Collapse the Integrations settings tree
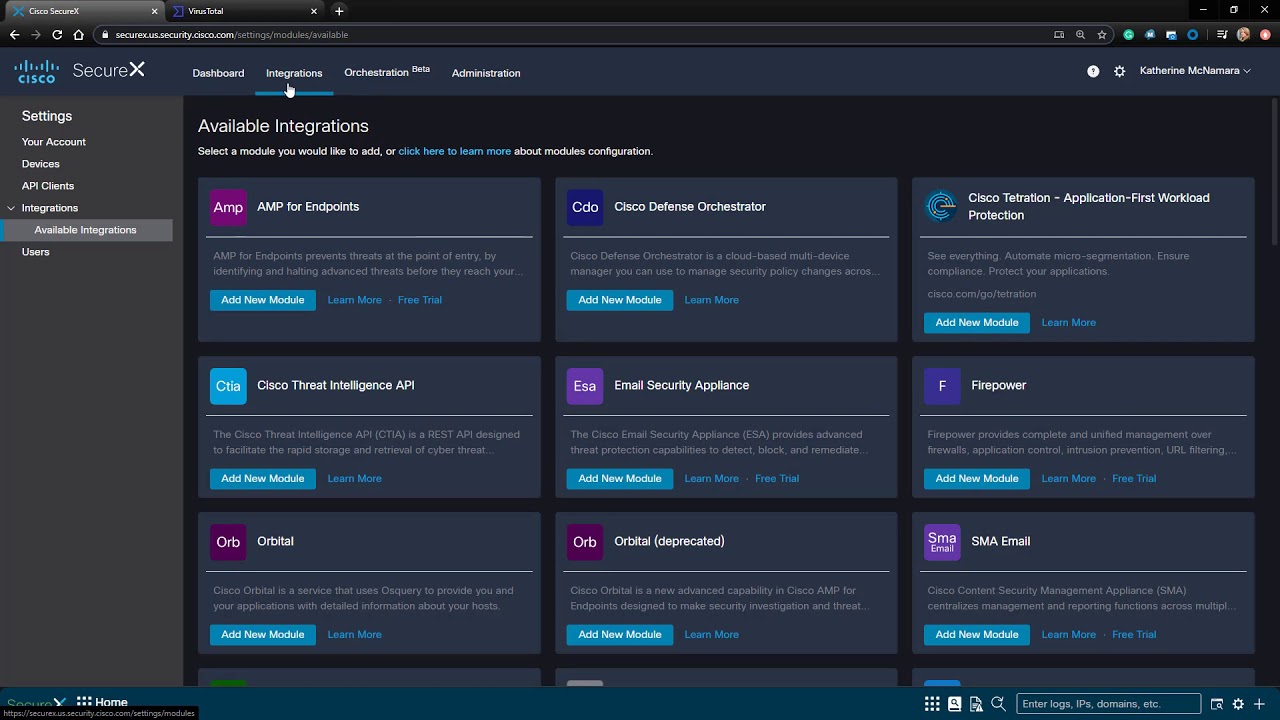Screen dimensions: 1280x720 [x=11, y=208]
